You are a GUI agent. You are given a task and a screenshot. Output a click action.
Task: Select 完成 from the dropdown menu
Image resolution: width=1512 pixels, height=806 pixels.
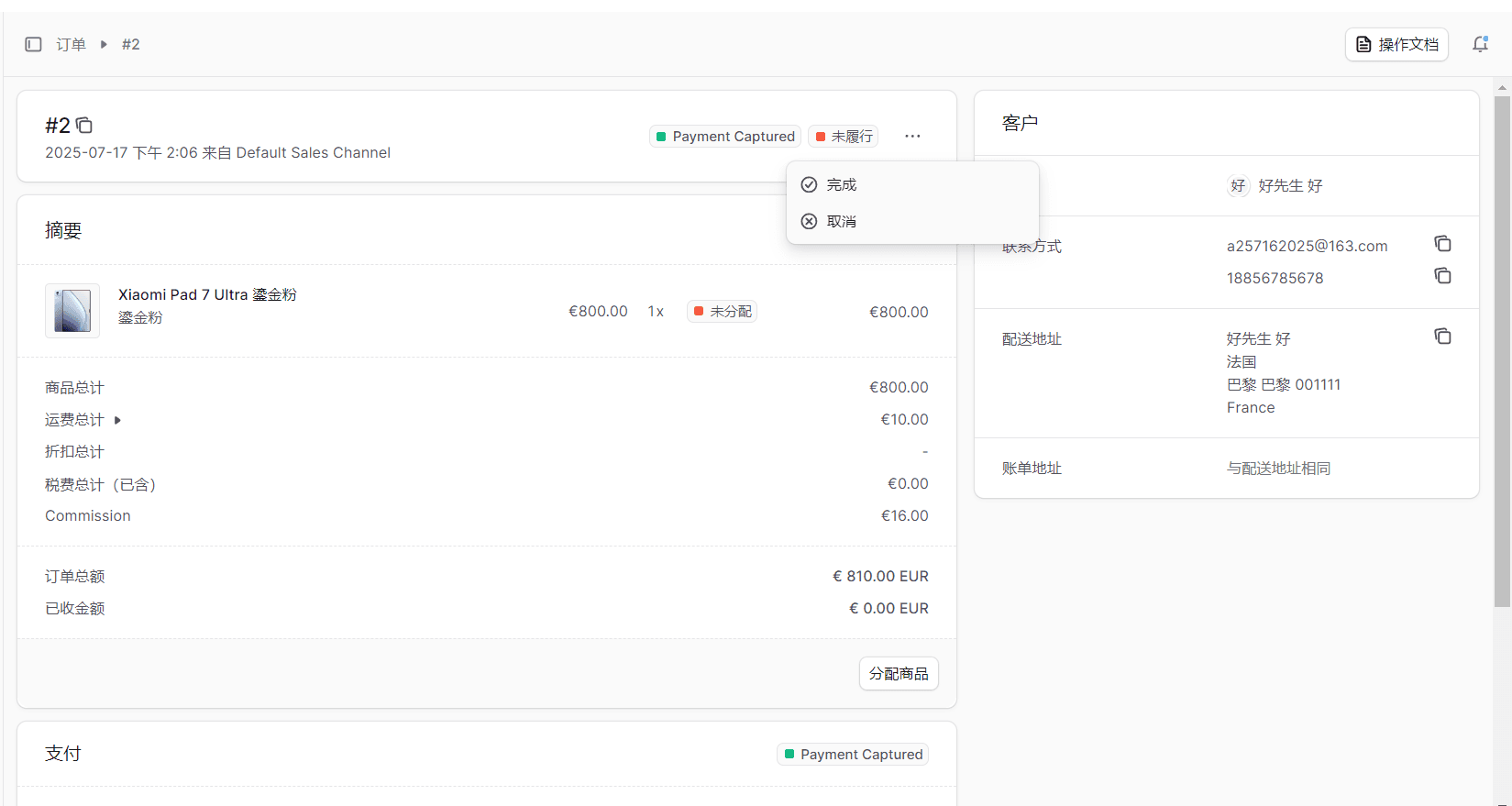841,185
